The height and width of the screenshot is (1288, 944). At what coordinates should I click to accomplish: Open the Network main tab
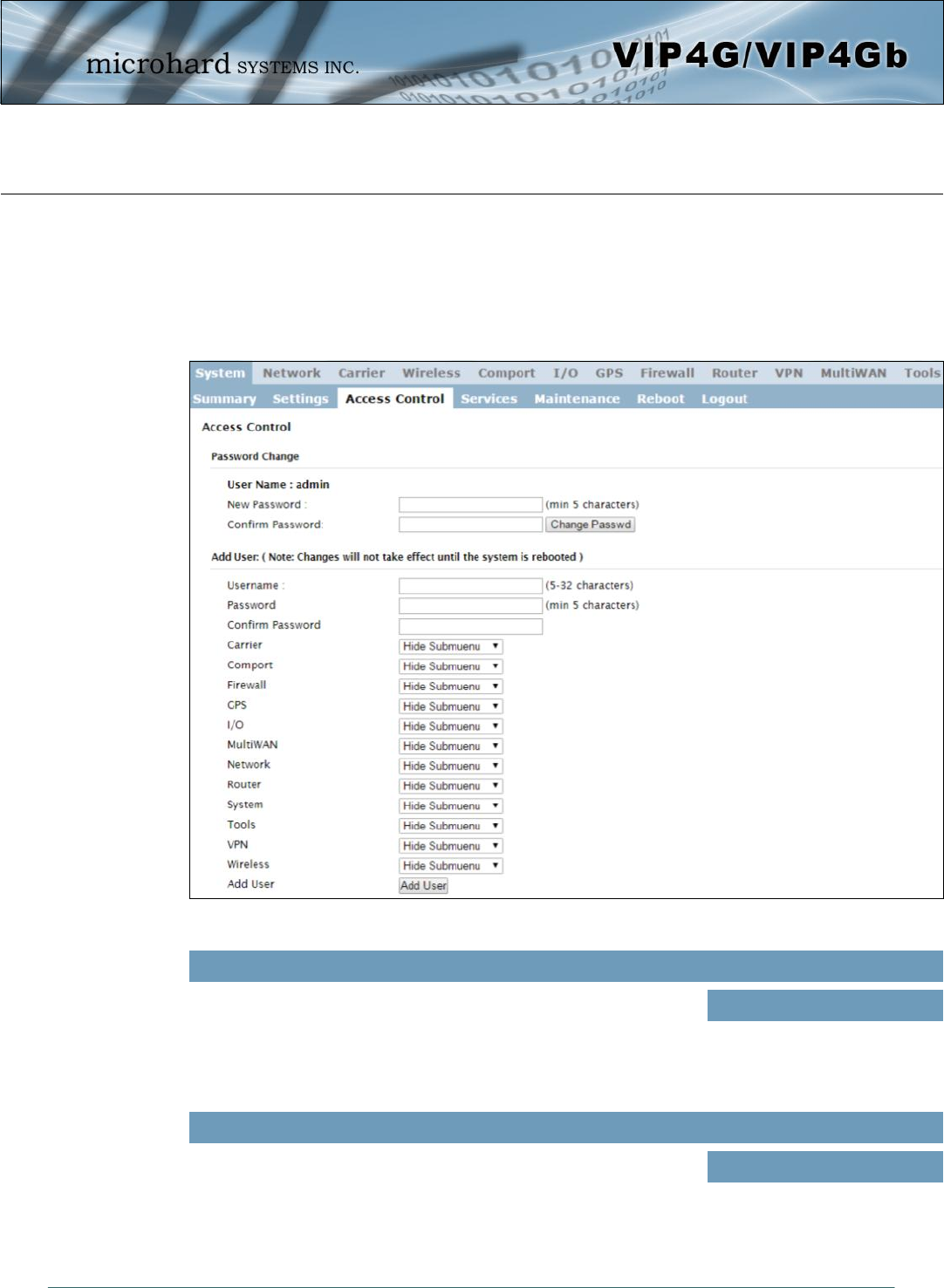click(292, 373)
